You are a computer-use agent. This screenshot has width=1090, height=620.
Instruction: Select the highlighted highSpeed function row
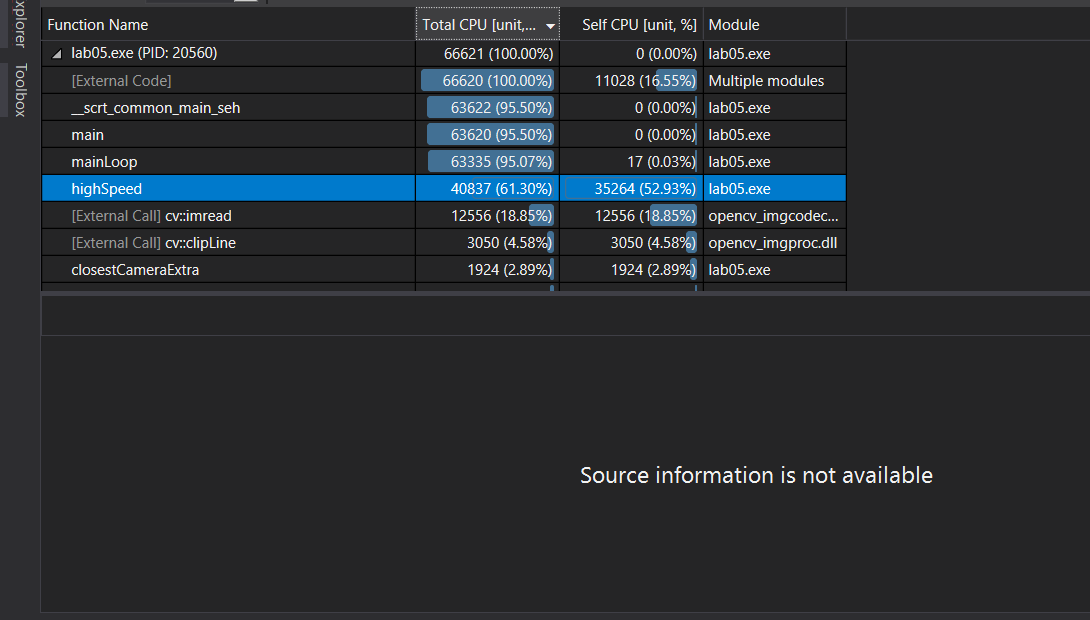200,188
